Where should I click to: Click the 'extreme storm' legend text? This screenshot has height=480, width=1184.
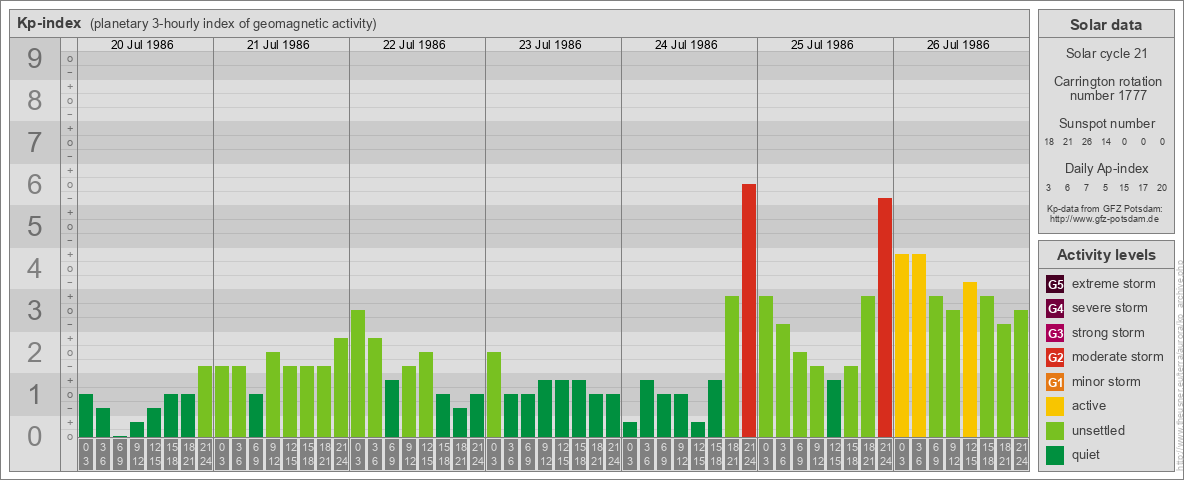click(1114, 284)
